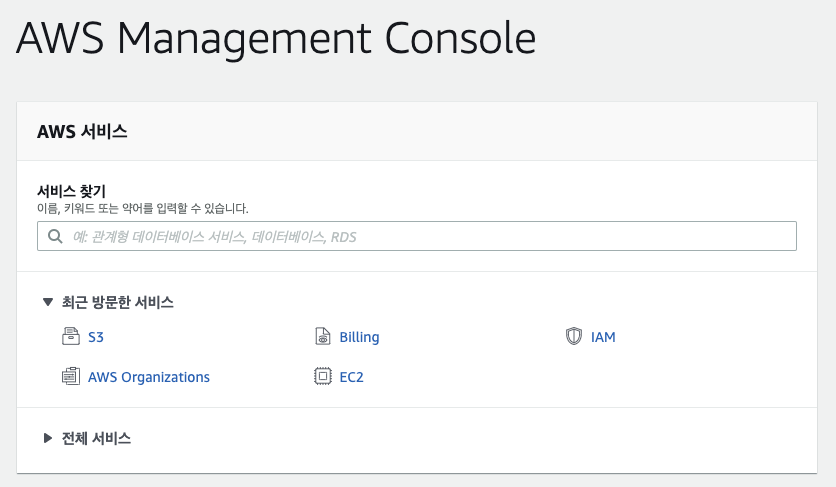Open the S3 service link
Viewport: 836px width, 487px height.
tap(96, 337)
